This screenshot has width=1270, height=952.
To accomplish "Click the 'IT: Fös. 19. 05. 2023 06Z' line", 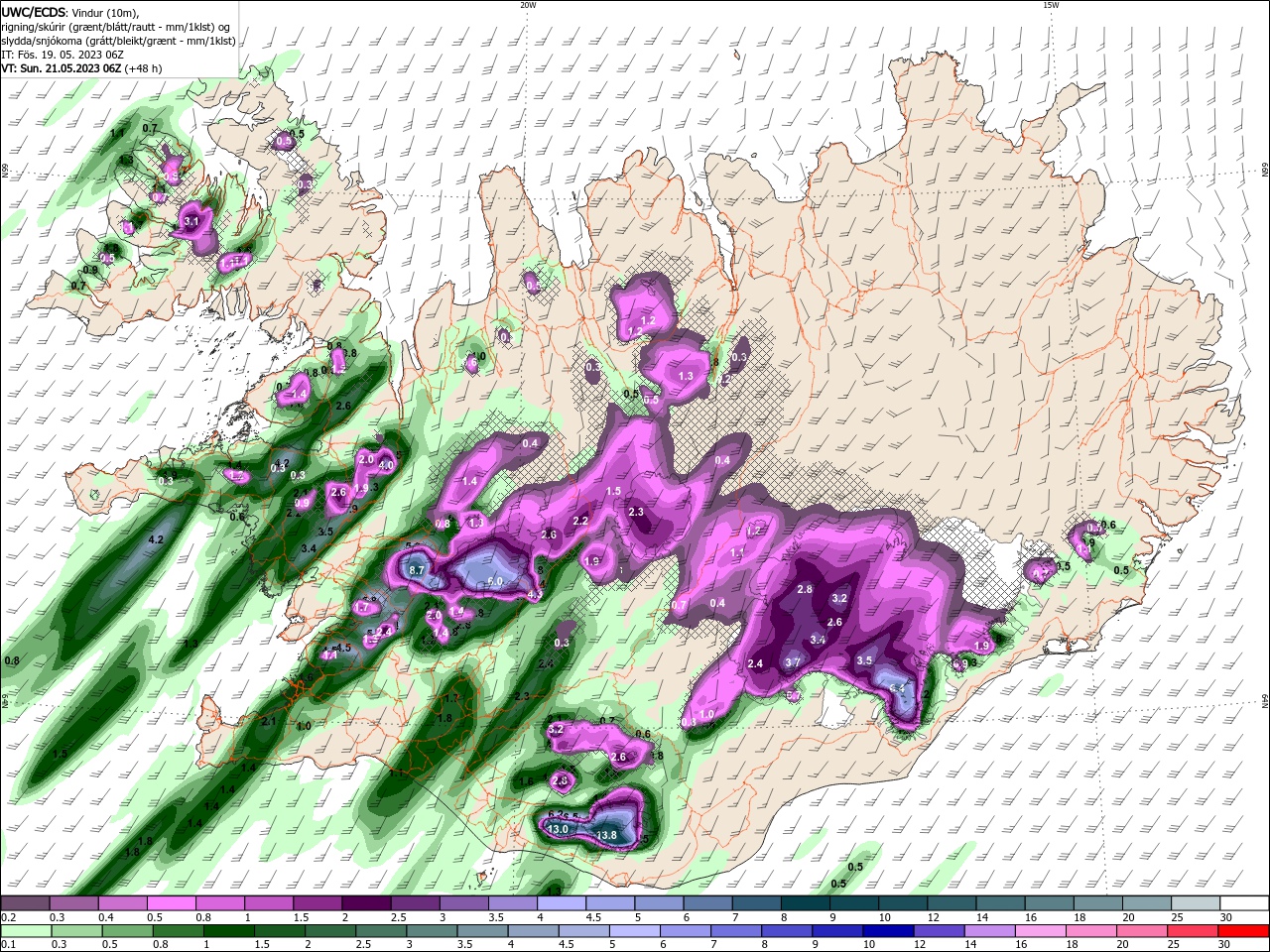I will pyautogui.click(x=62, y=55).
